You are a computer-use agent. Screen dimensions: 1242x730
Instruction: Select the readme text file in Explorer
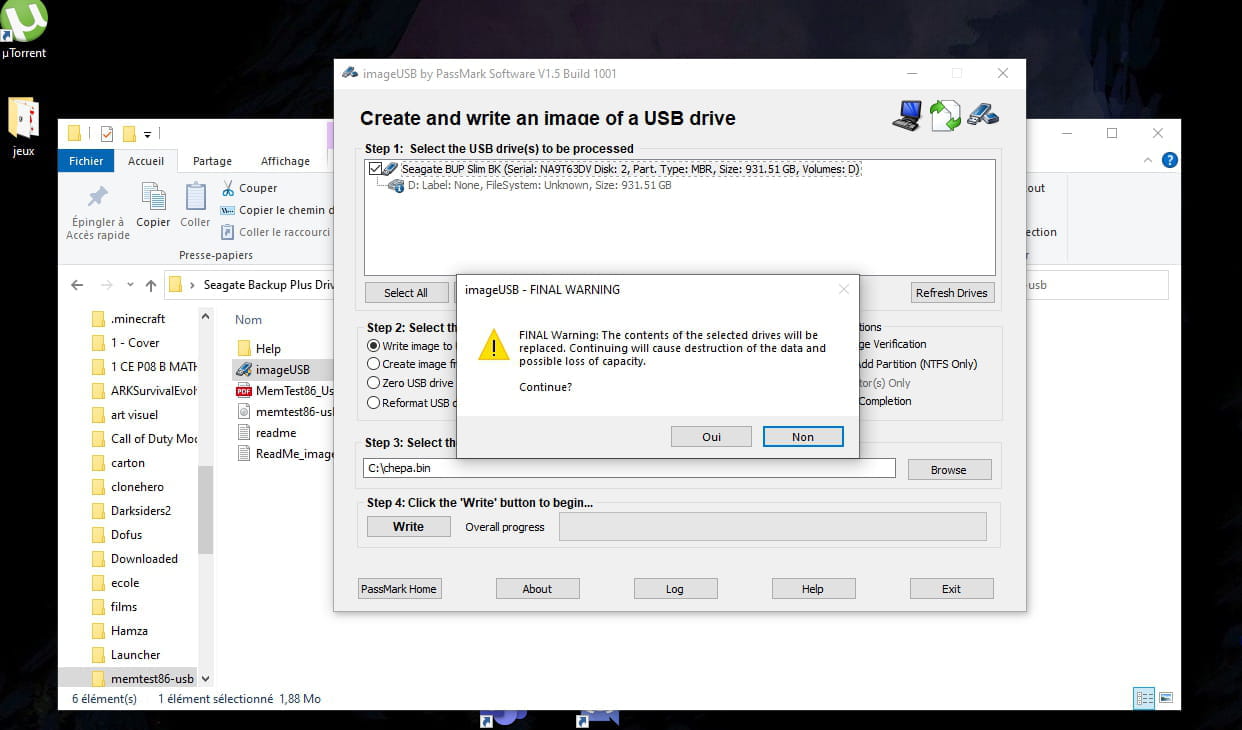coord(266,433)
